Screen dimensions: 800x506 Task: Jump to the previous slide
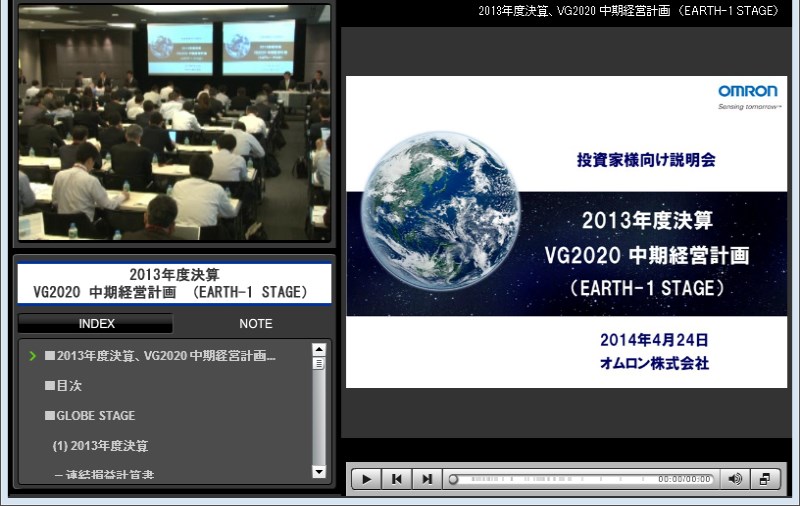(x=396, y=479)
